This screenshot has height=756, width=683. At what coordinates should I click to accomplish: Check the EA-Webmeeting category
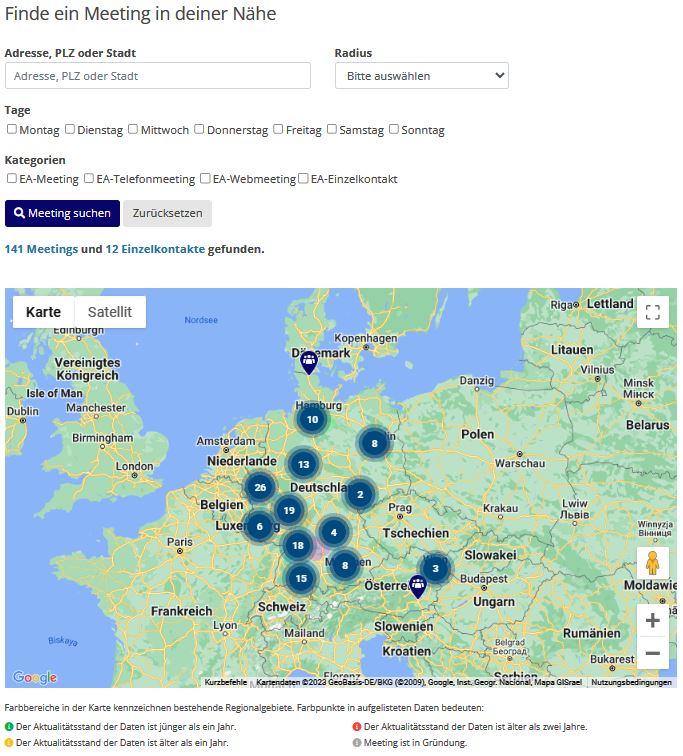[205, 179]
